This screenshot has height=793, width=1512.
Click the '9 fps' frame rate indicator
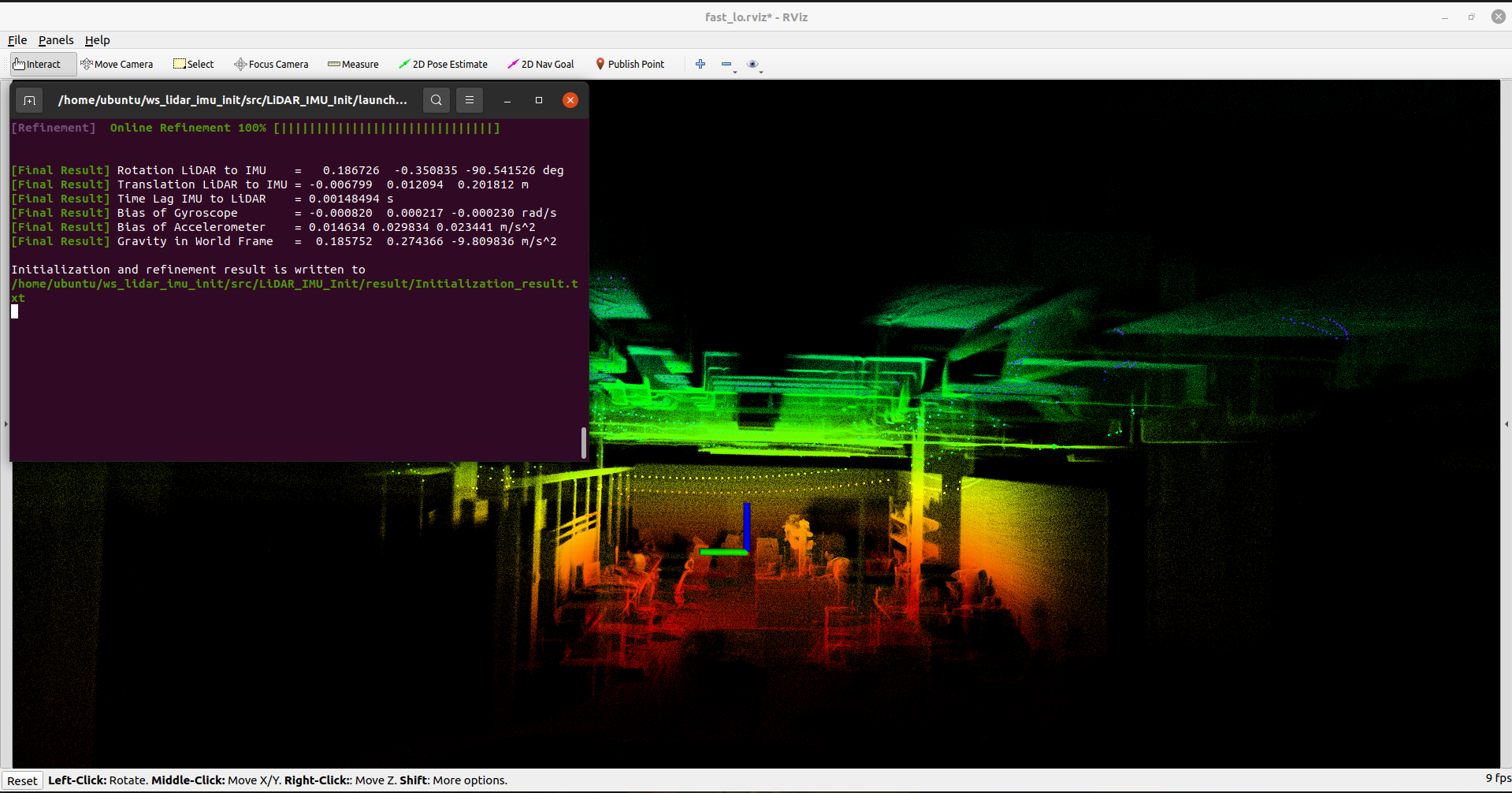tap(1498, 778)
